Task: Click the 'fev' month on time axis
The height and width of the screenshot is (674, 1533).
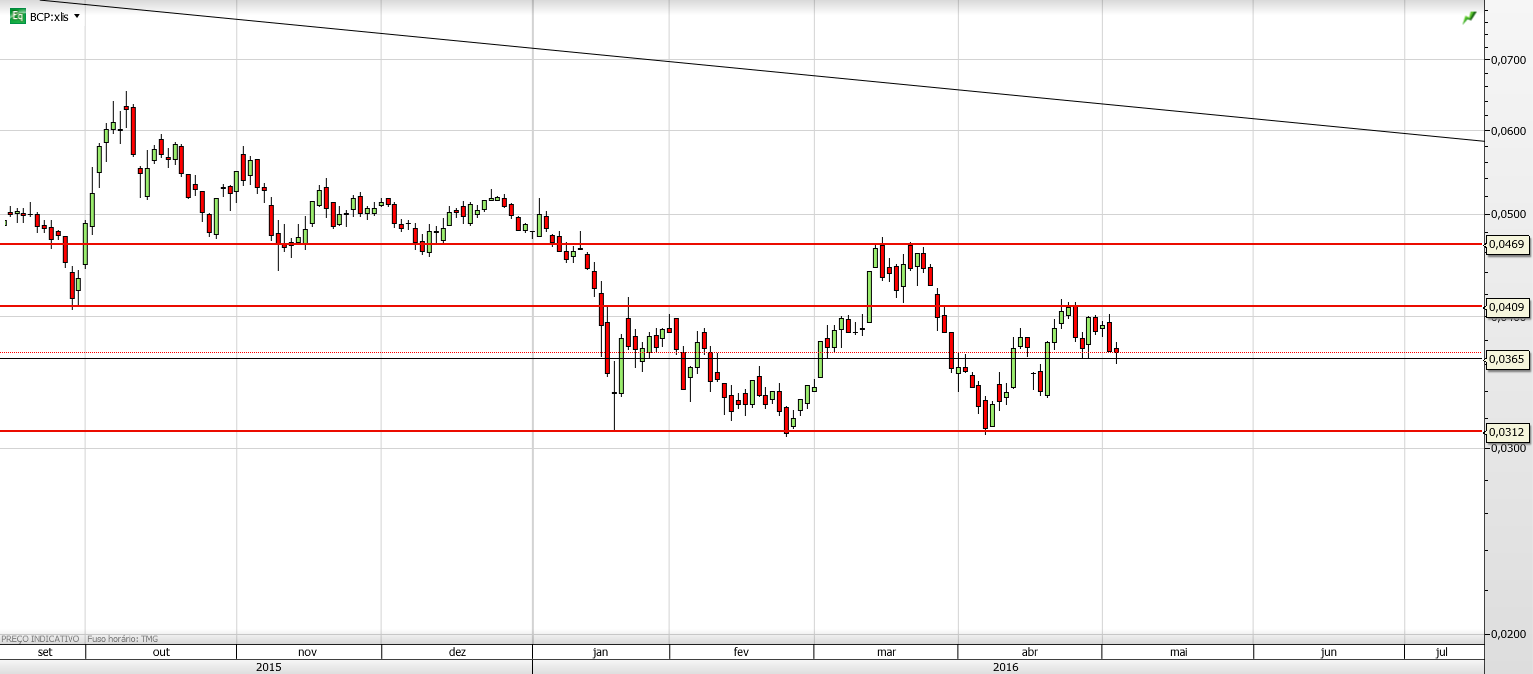Action: (741, 652)
